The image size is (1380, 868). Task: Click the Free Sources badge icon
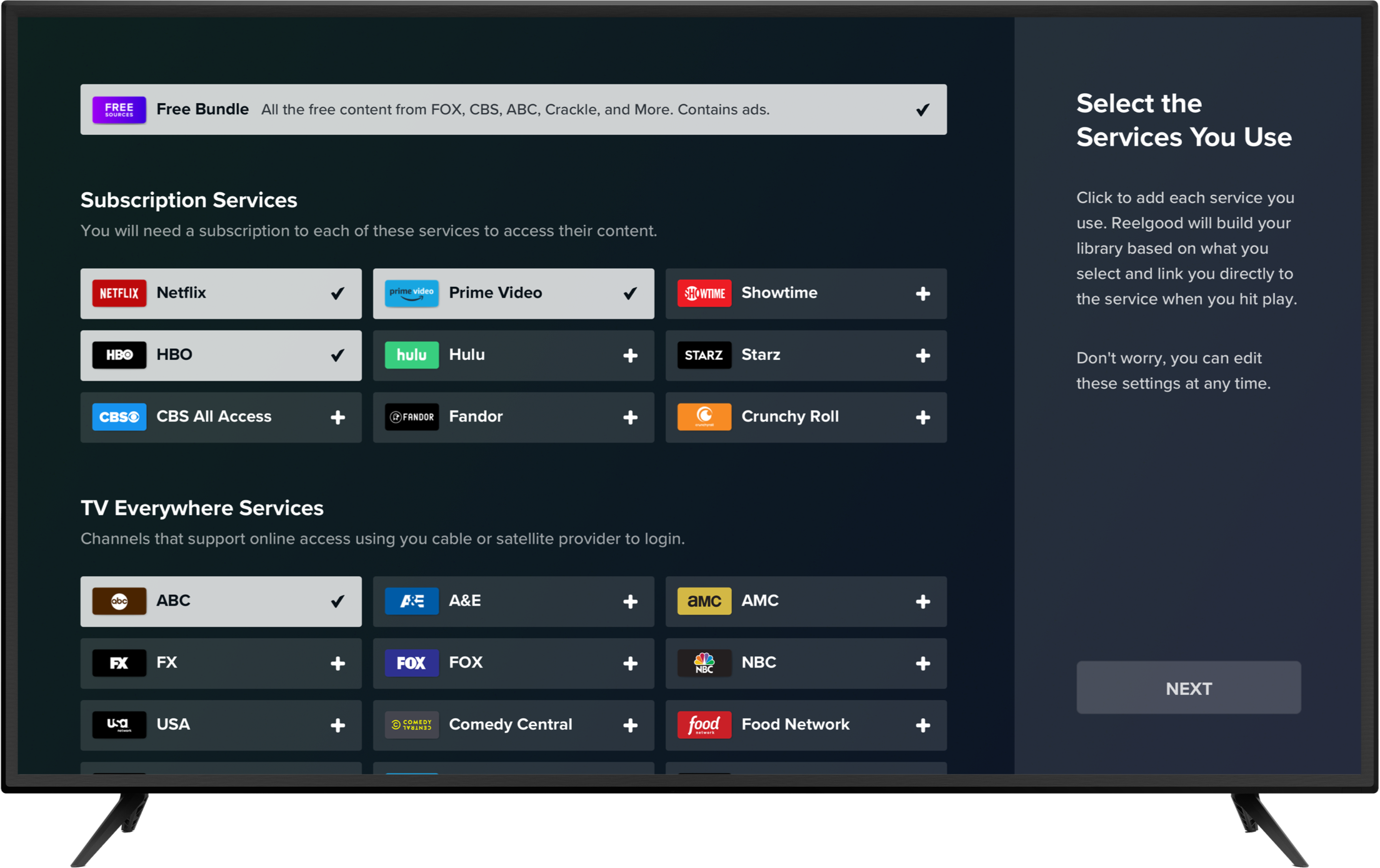tap(119, 109)
